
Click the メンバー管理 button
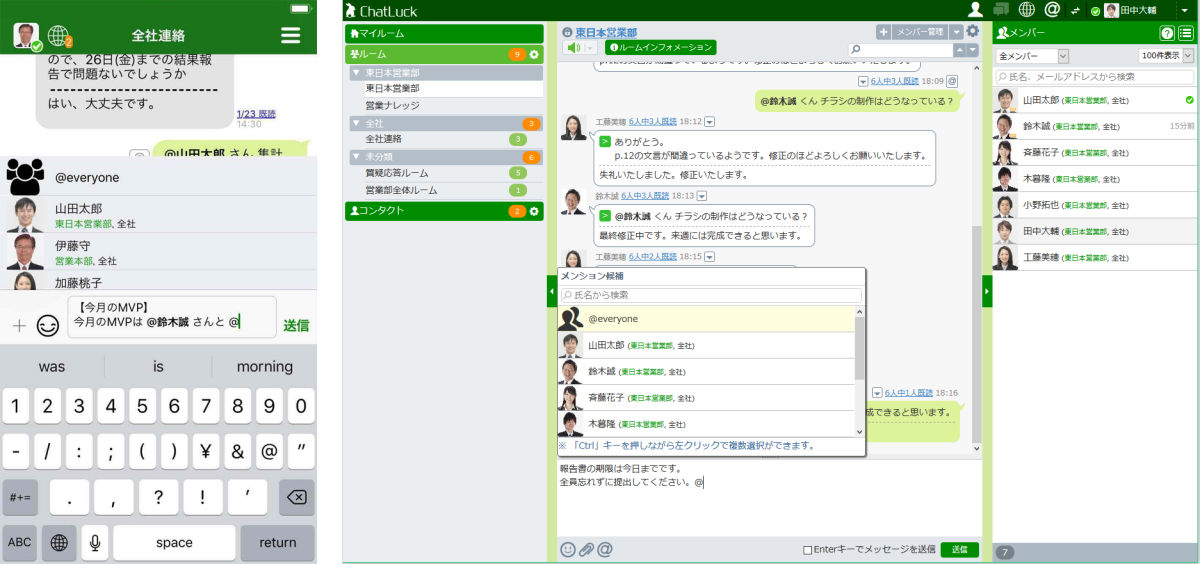(919, 32)
